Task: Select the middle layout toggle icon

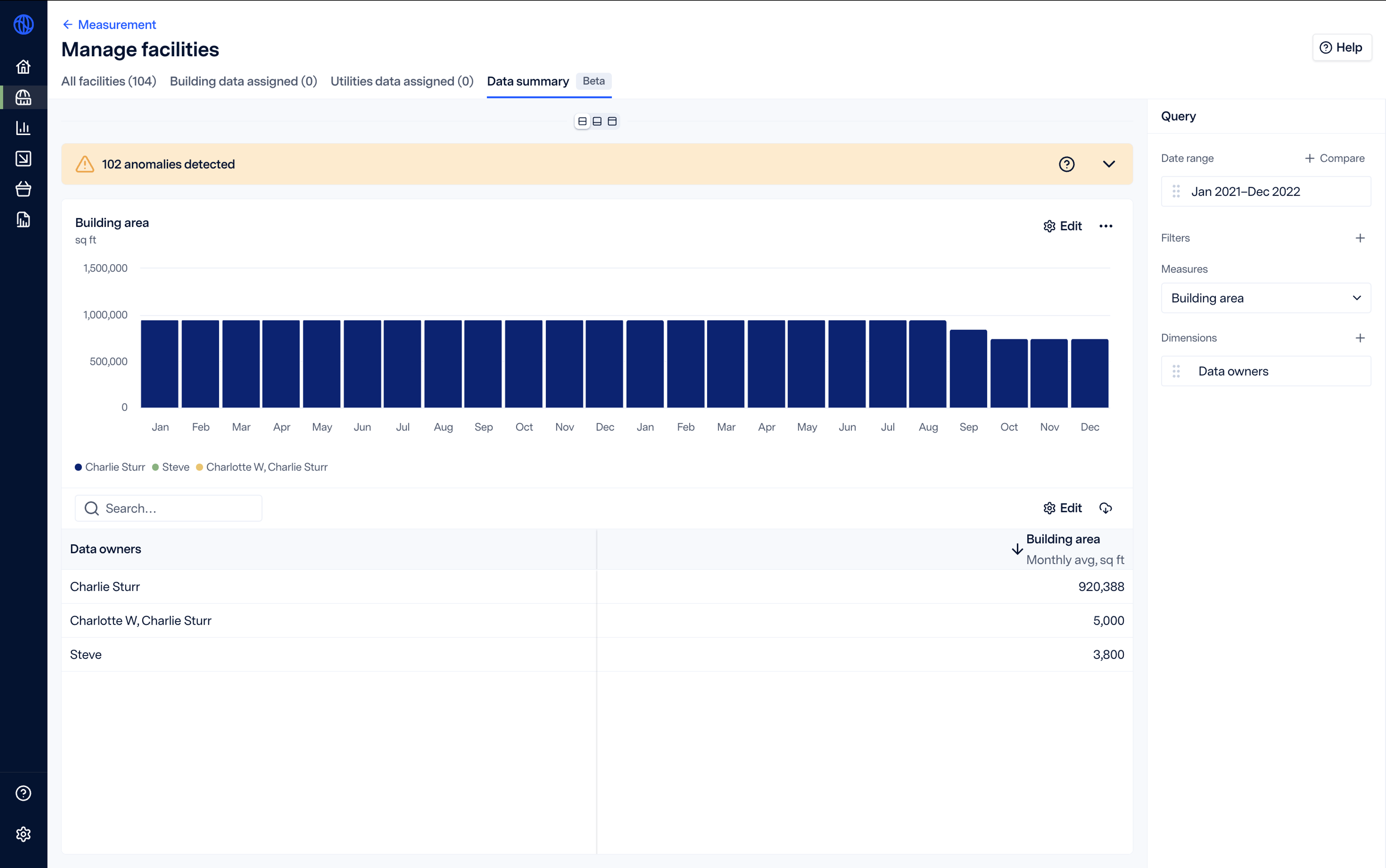Action: 597,121
